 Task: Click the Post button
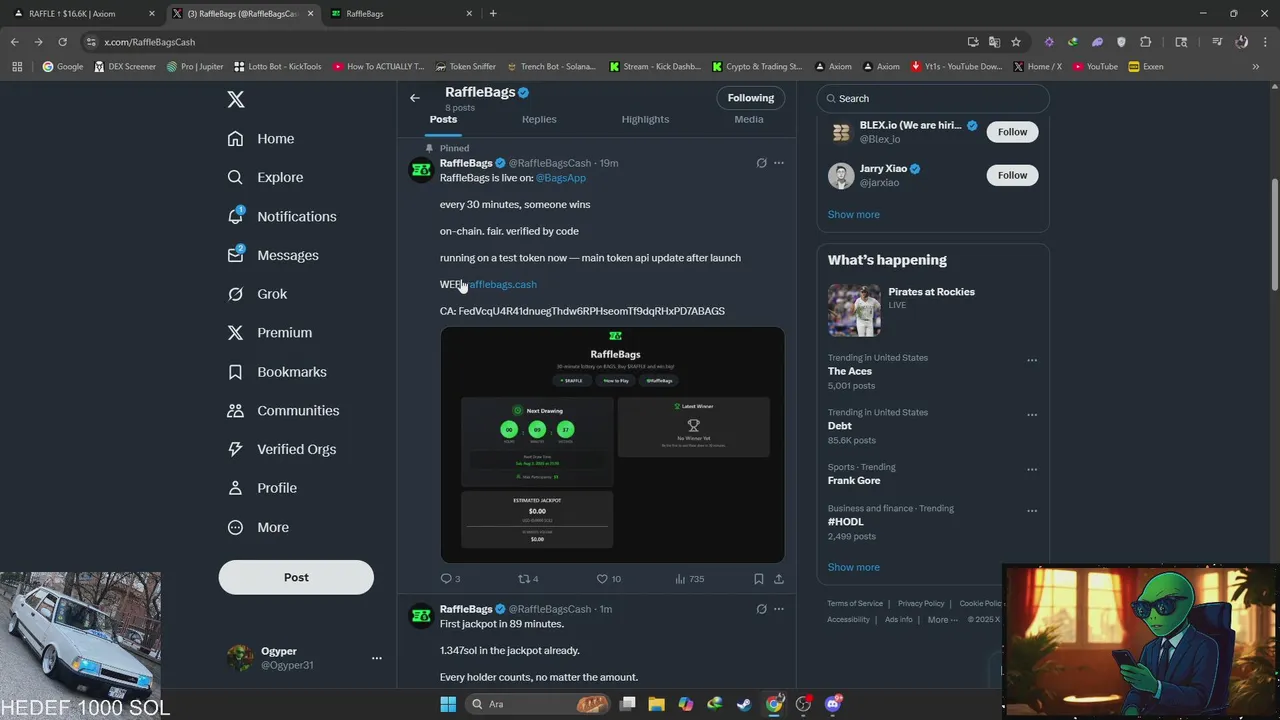(296, 577)
